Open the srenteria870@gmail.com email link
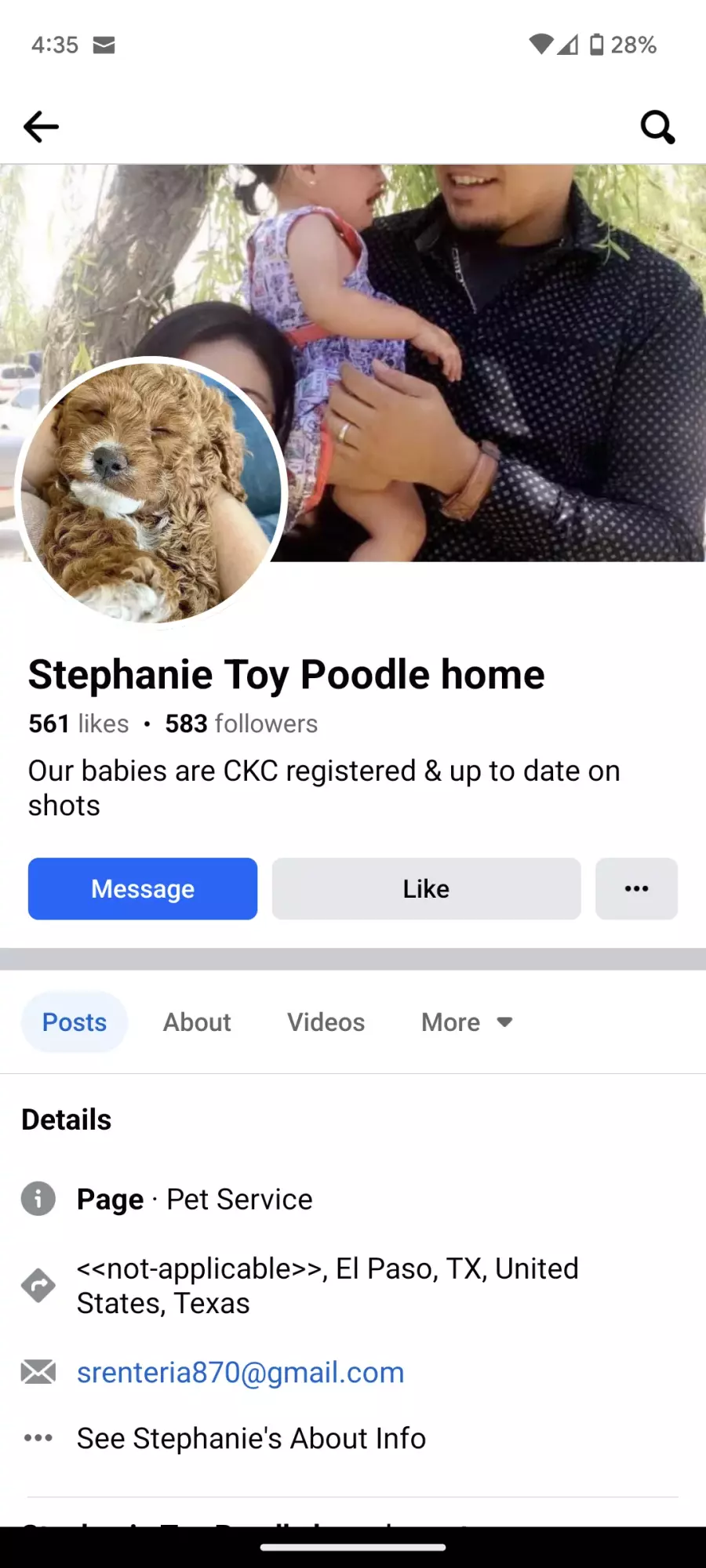 tap(240, 1372)
